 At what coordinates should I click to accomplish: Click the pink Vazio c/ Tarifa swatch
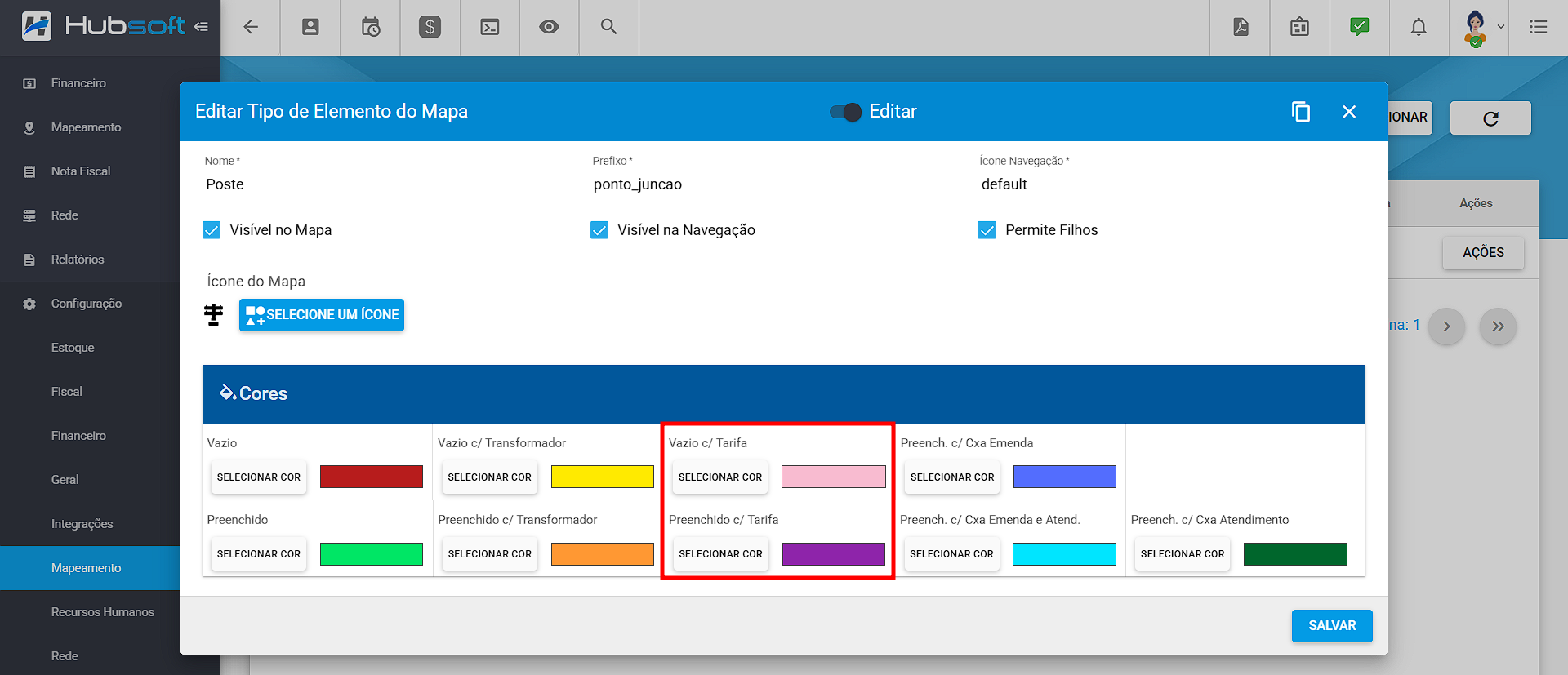[x=834, y=477]
